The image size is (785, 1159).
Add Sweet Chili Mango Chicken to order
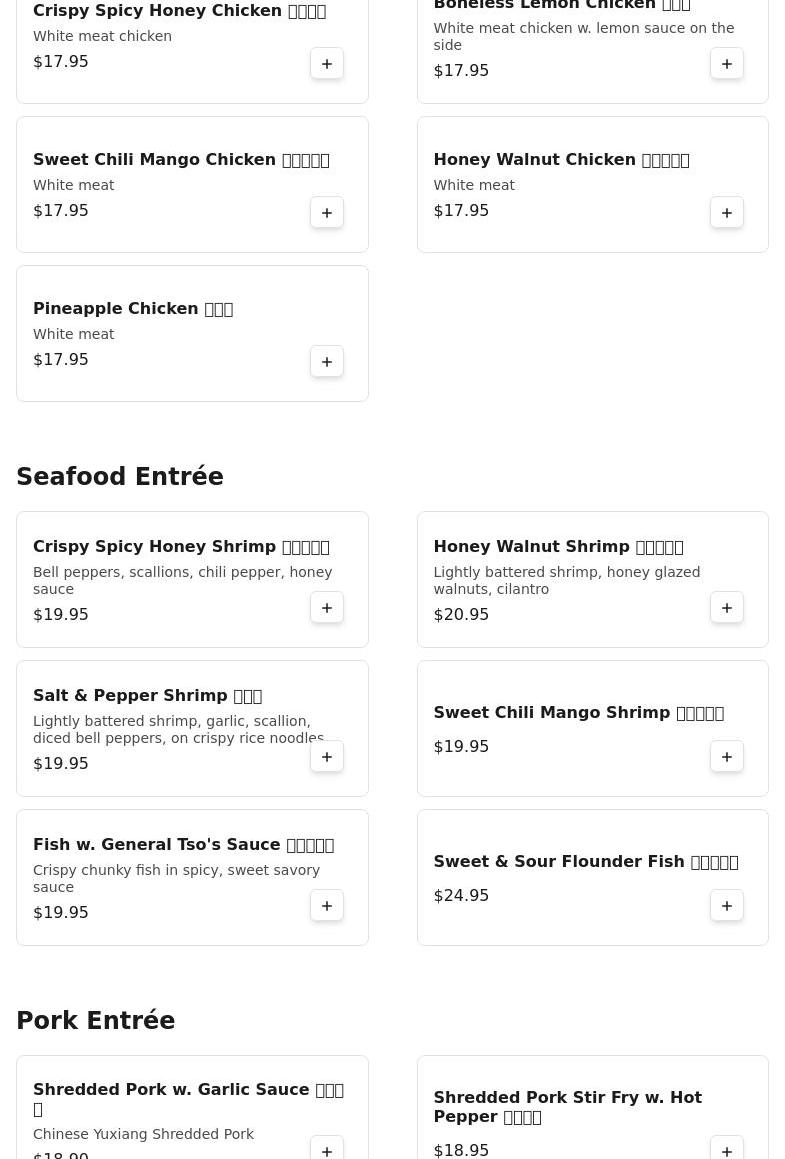(327, 213)
